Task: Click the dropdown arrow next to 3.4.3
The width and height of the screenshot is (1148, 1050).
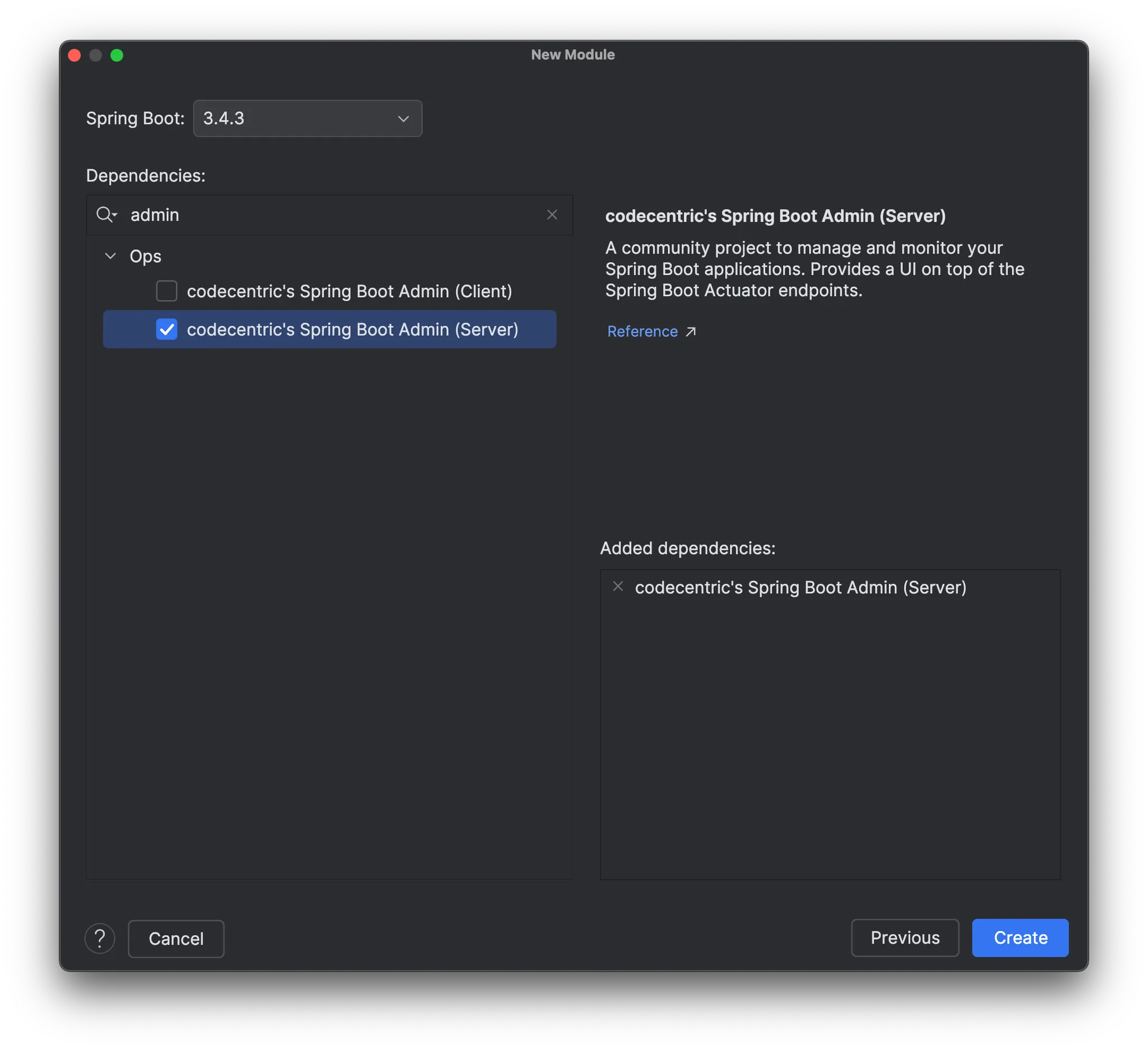Action: click(403, 118)
